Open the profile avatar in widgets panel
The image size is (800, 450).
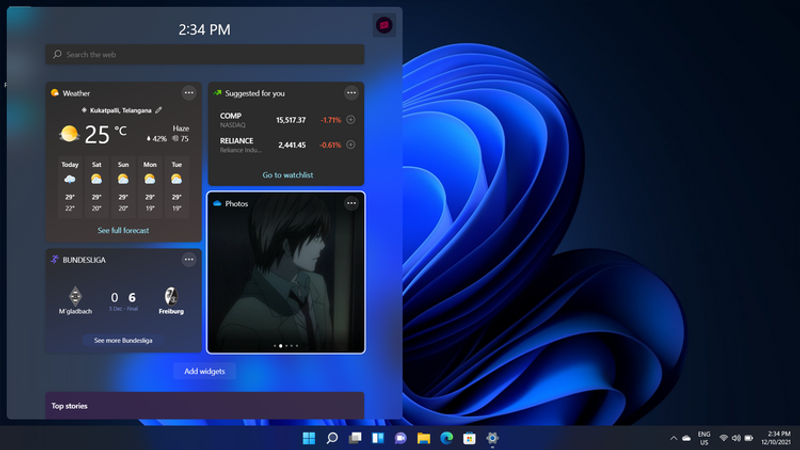click(384, 25)
